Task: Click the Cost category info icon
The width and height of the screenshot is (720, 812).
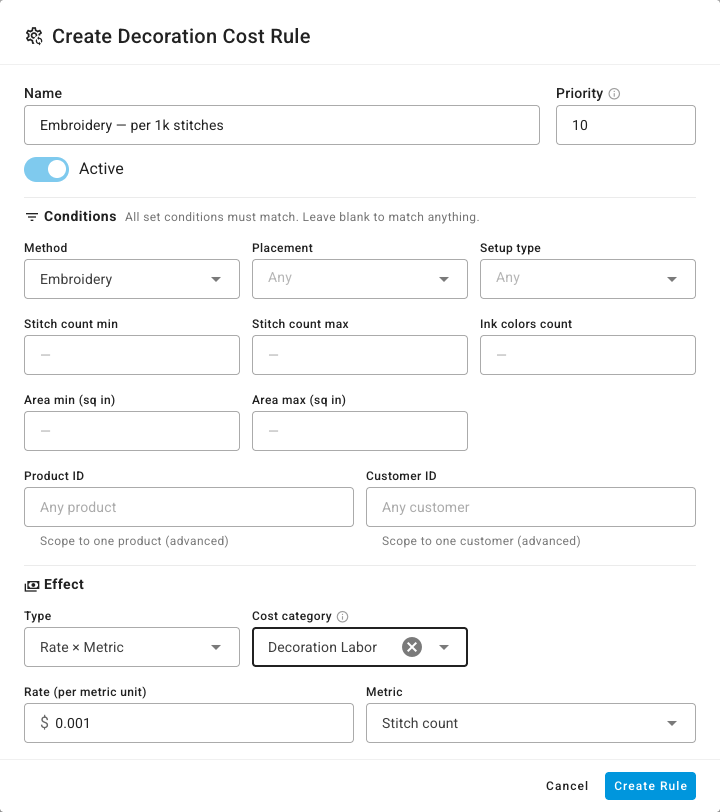Action: 342,616
